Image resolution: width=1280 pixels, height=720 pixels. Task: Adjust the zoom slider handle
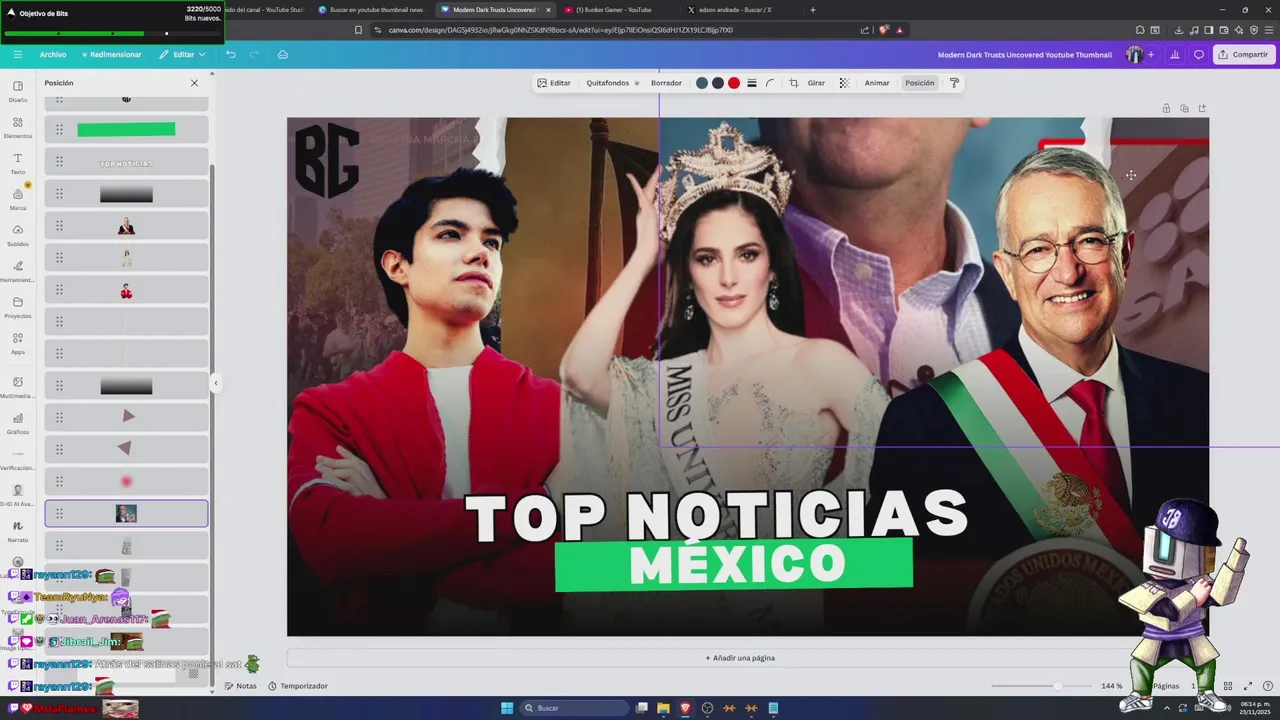pos(1058,686)
